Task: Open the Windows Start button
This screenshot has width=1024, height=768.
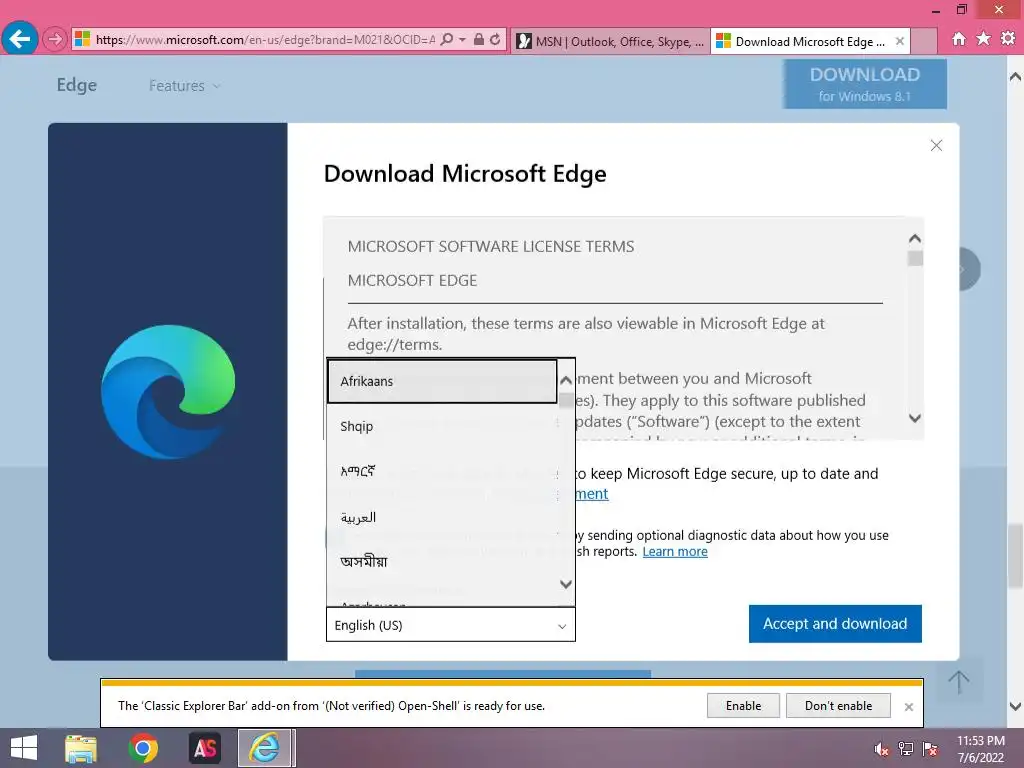Action: point(24,748)
